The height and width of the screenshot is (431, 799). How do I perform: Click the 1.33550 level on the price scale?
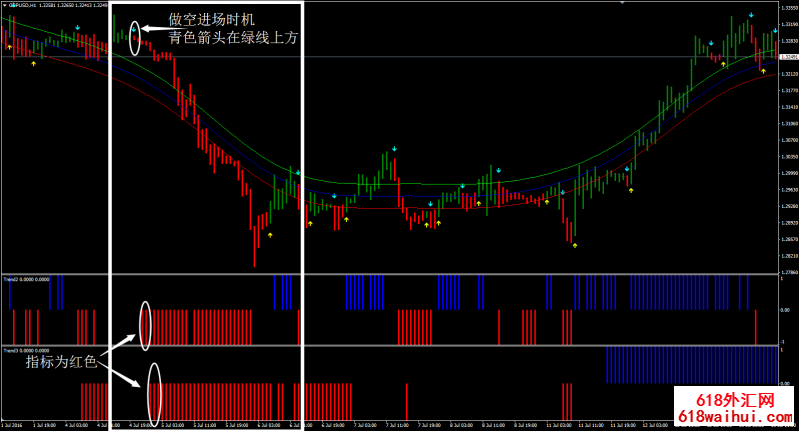click(788, 8)
